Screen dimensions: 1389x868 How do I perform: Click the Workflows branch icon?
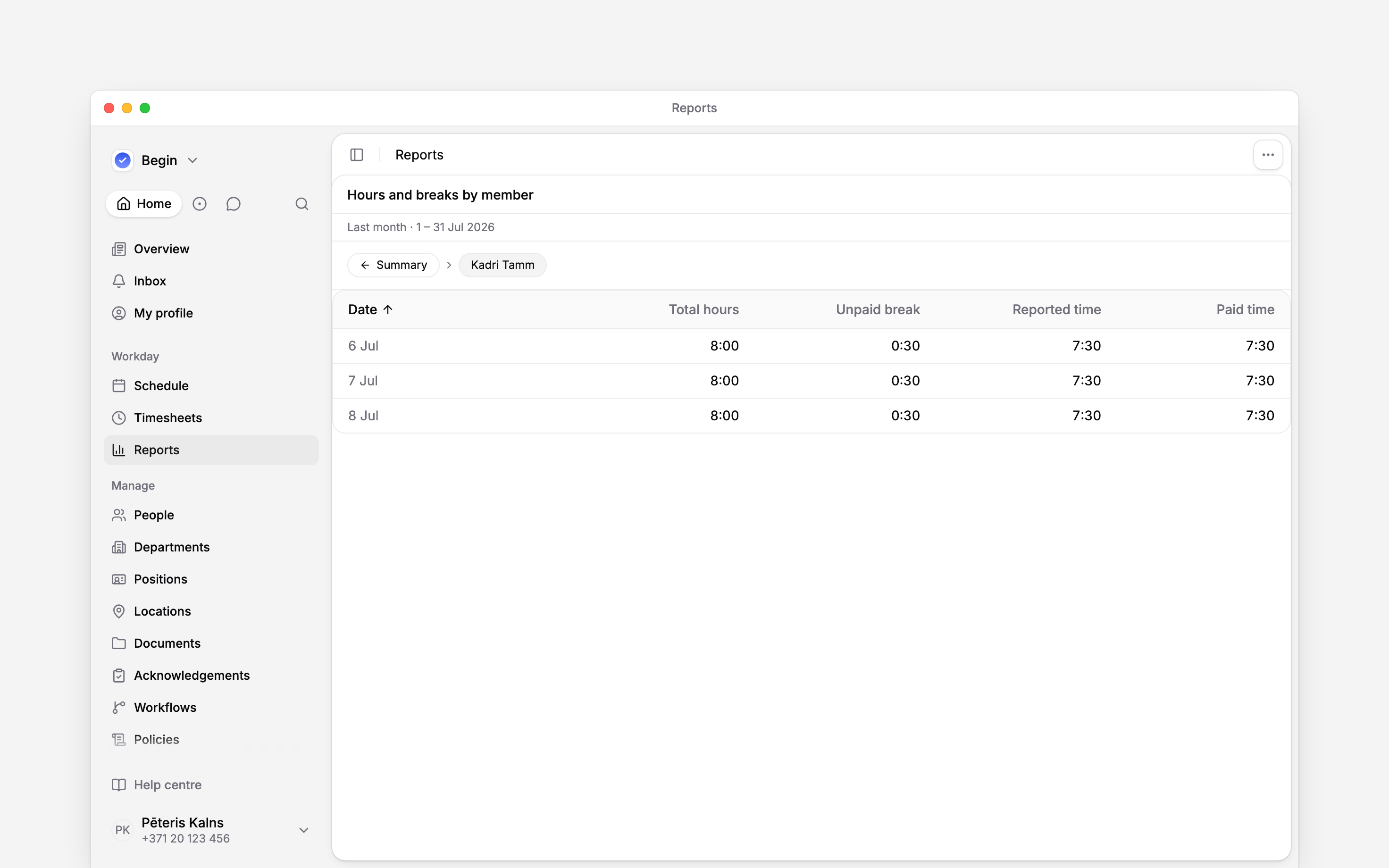119,707
